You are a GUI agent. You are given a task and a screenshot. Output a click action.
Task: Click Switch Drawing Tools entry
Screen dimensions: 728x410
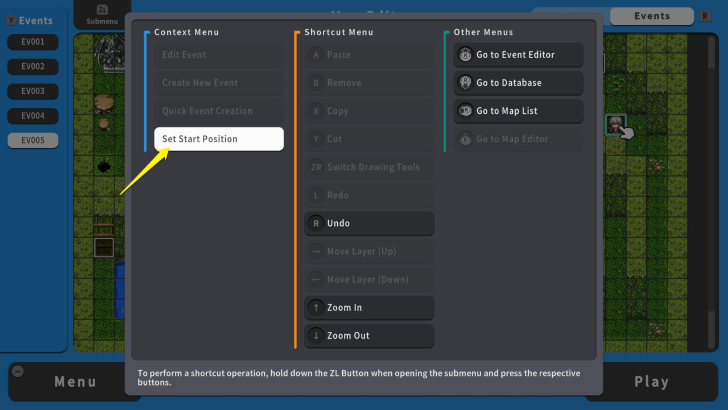pos(369,167)
